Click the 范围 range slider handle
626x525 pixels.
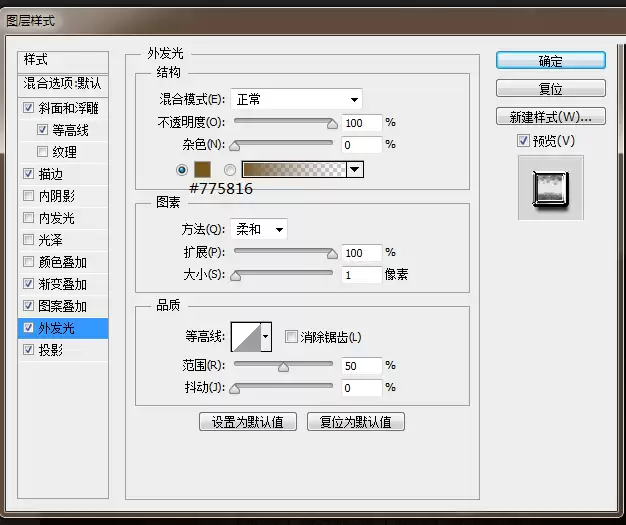click(283, 367)
